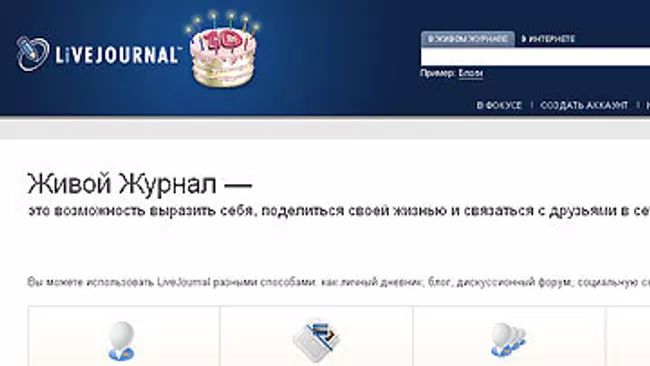The width and height of the screenshot is (650, 366).
Task: Switch to the 'В Интернете' search tab
Action: click(x=548, y=39)
